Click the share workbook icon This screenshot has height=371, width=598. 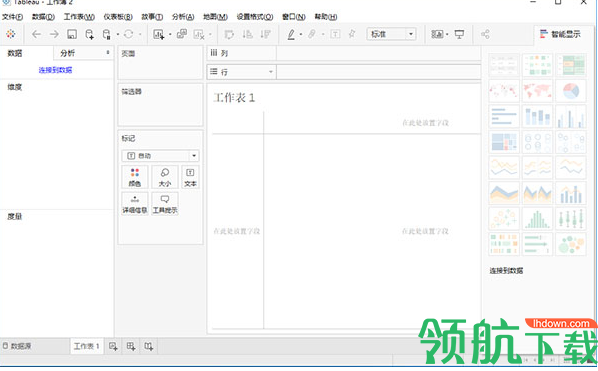(485, 34)
